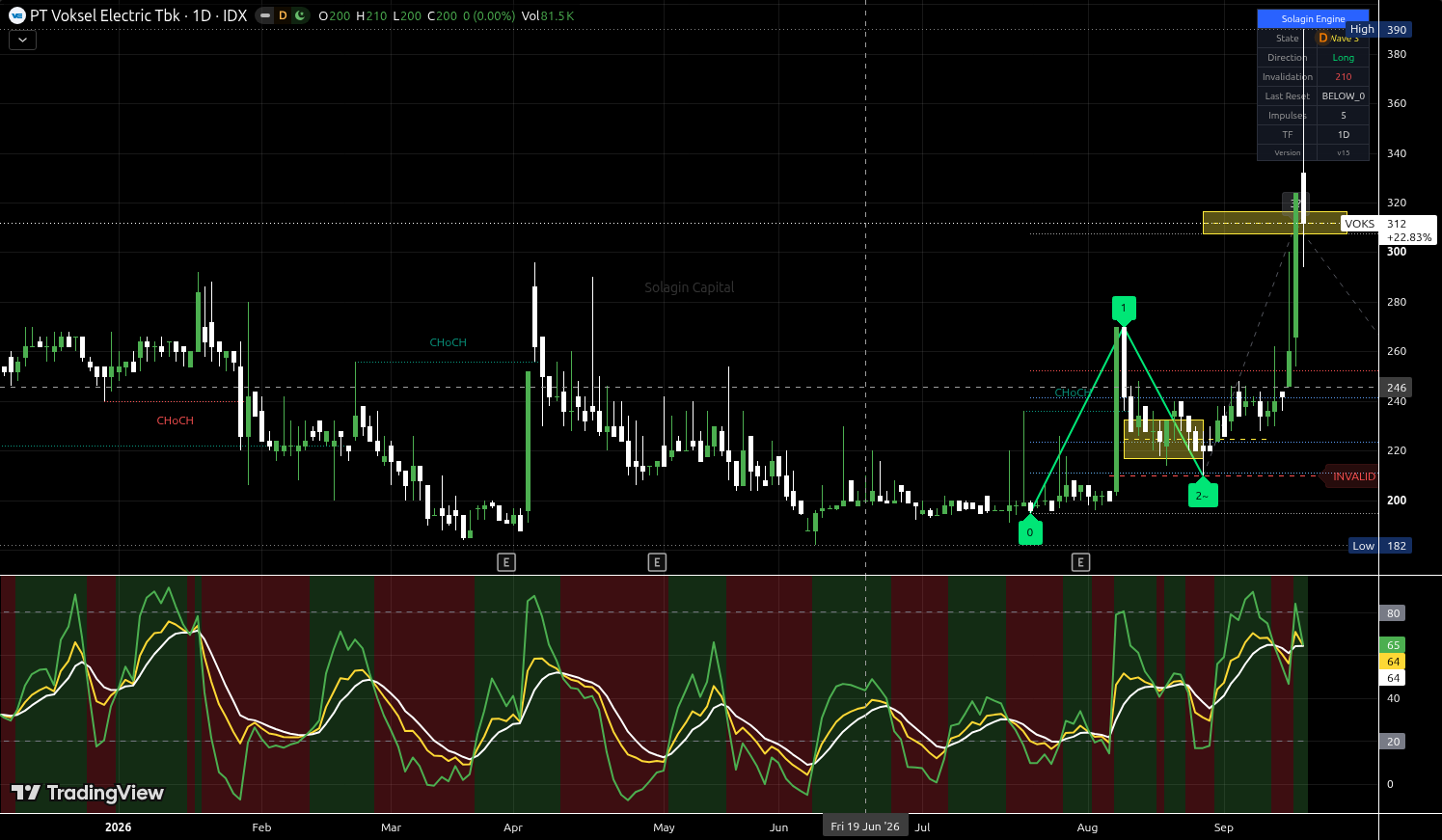Click the teal CHoCH label near March

[449, 342]
